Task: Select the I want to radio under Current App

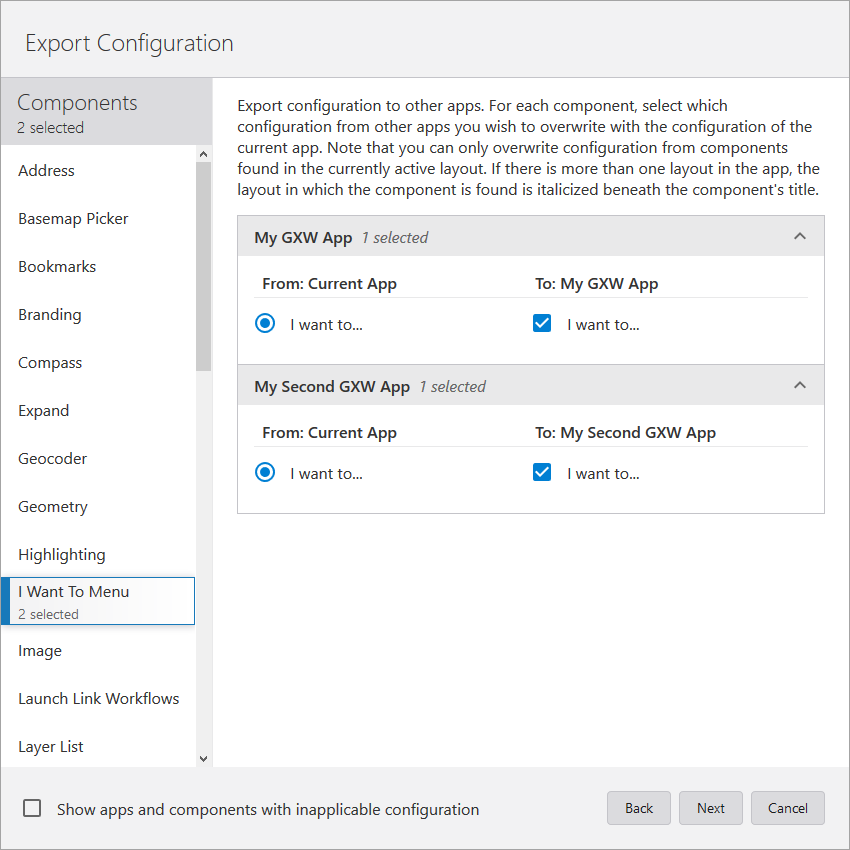Action: pos(264,323)
